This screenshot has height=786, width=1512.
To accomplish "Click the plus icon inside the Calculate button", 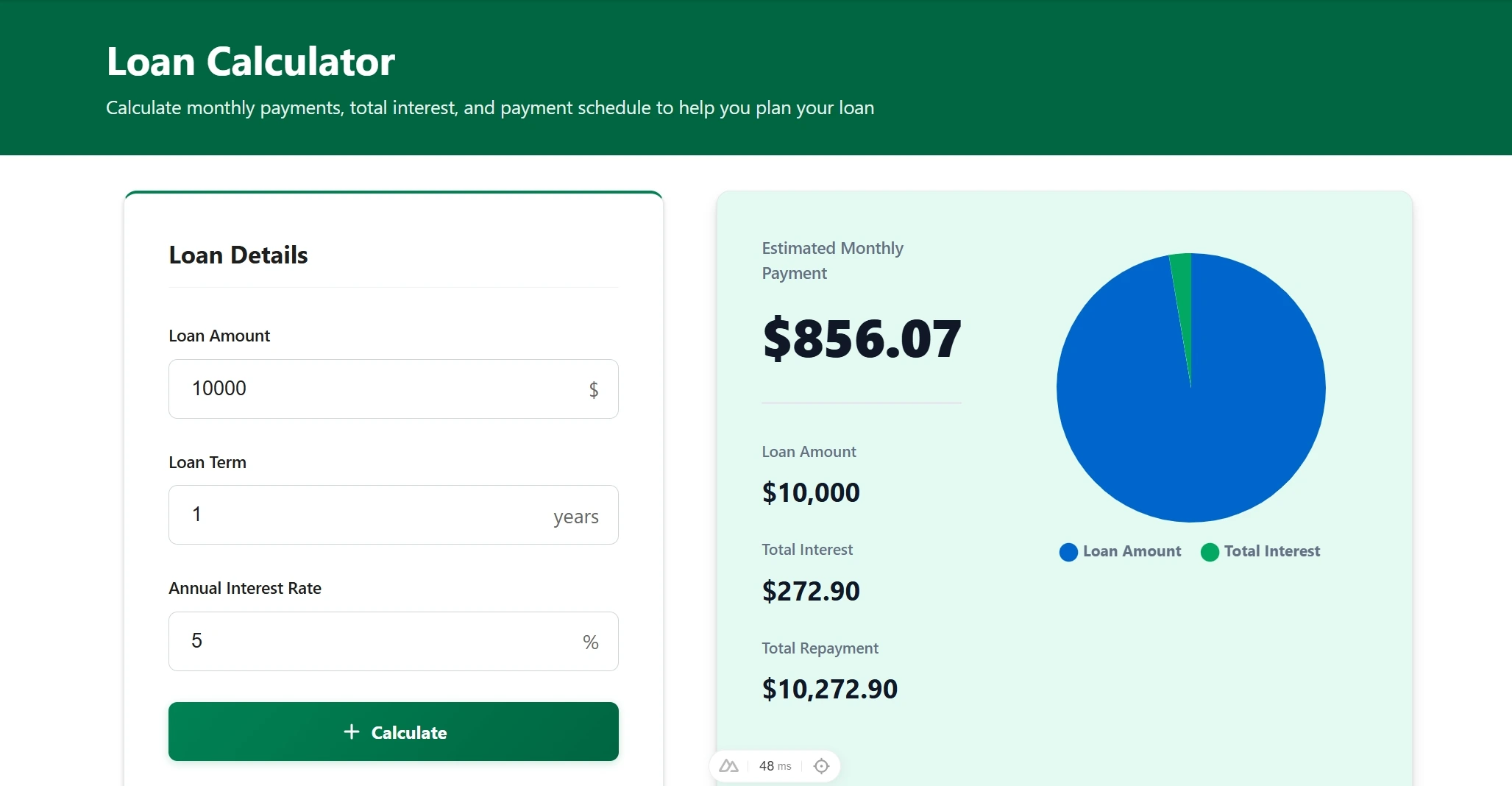I will [352, 732].
